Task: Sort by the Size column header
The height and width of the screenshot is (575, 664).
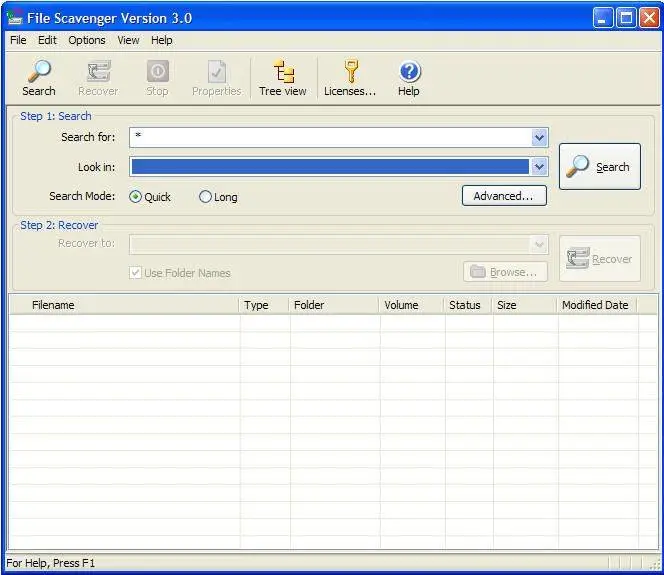Action: click(525, 305)
